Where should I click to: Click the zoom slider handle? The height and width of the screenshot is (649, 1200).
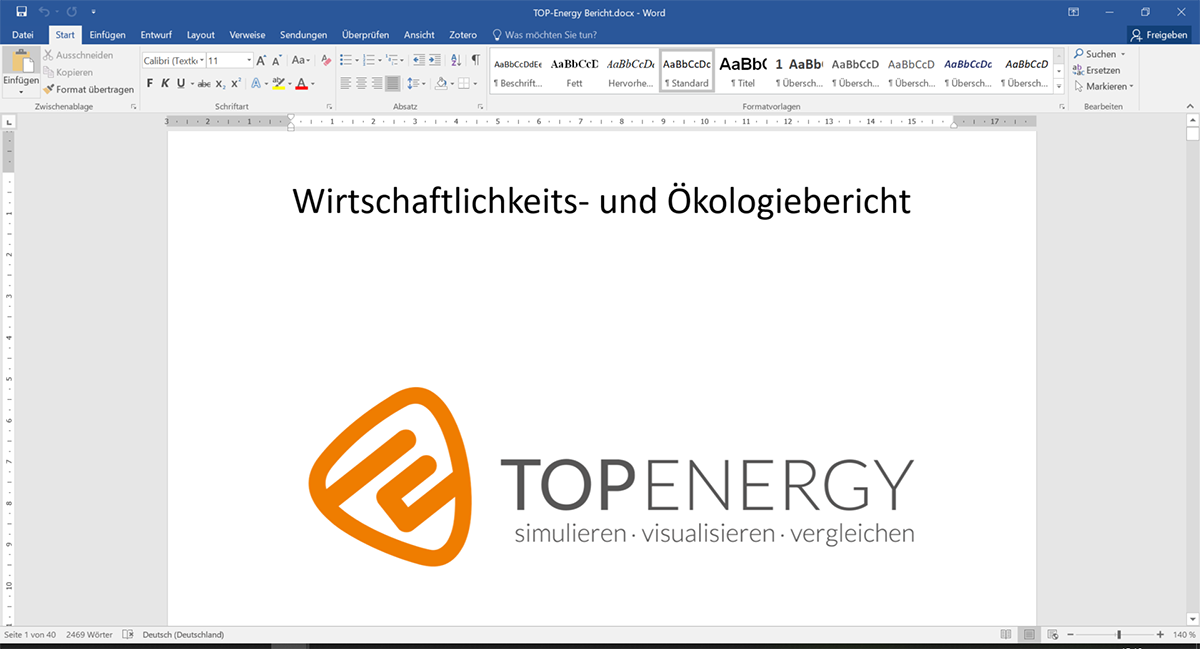1119,635
